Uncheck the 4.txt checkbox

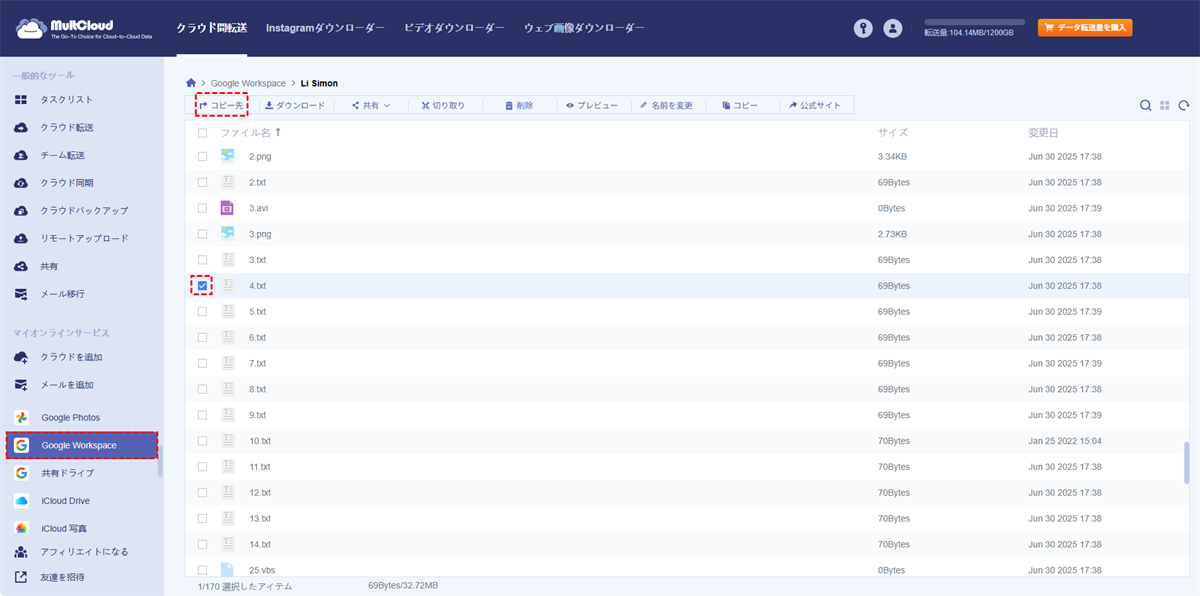(x=203, y=286)
